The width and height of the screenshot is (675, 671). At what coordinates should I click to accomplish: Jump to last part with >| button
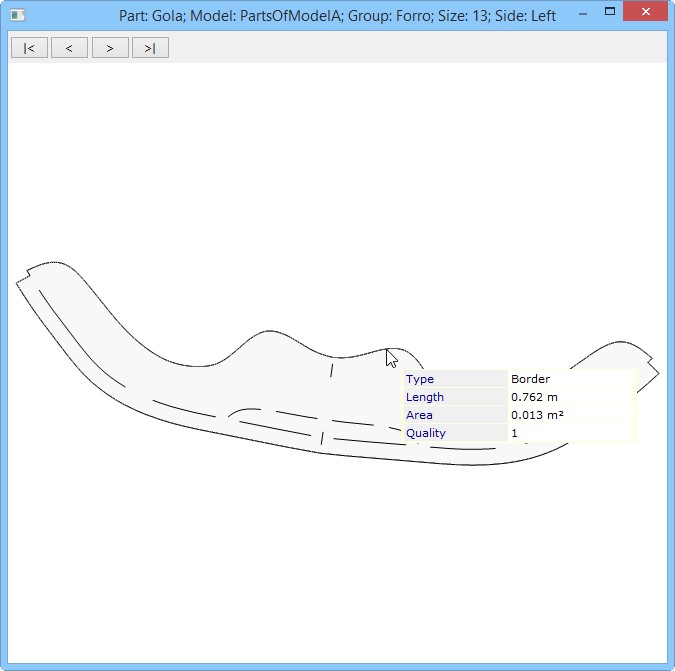pos(150,47)
